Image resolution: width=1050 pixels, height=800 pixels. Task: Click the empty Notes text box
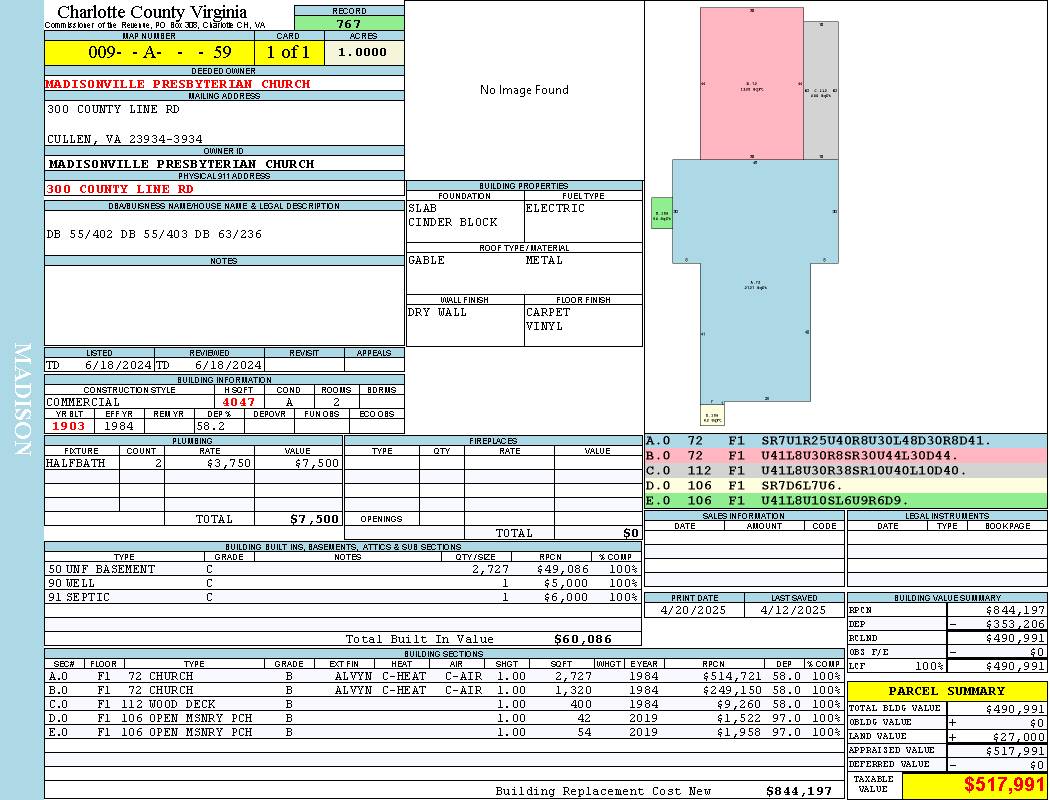tap(224, 305)
